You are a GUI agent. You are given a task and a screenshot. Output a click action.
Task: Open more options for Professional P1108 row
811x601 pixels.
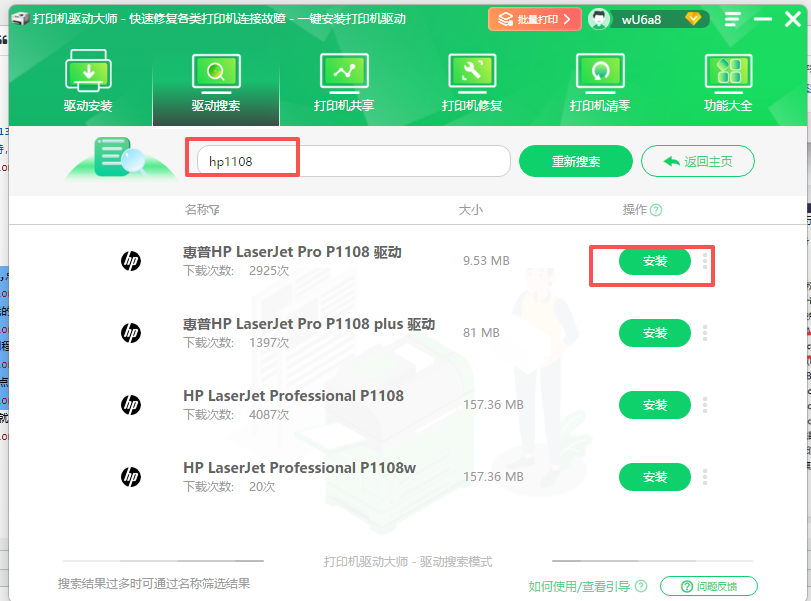click(x=704, y=405)
